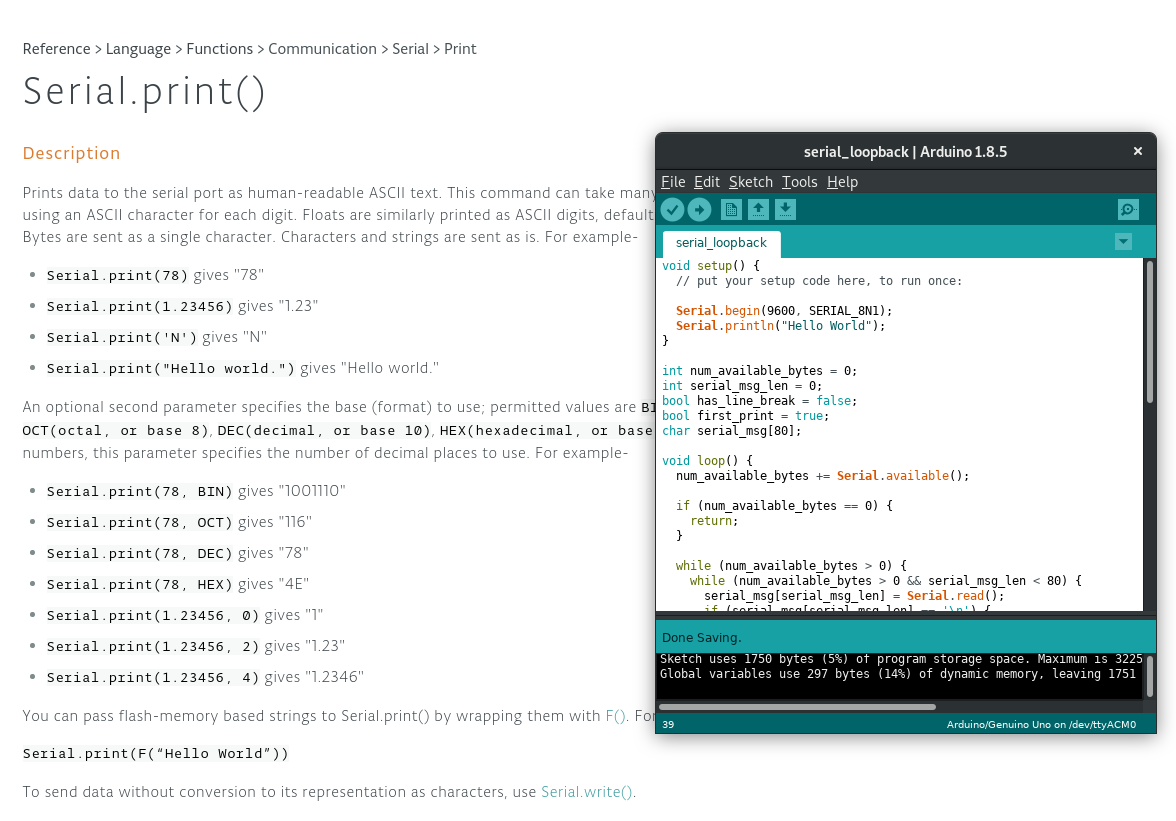Click the 'bool first_print = true;' line
Screen dimensions: 1176x821
(746, 415)
